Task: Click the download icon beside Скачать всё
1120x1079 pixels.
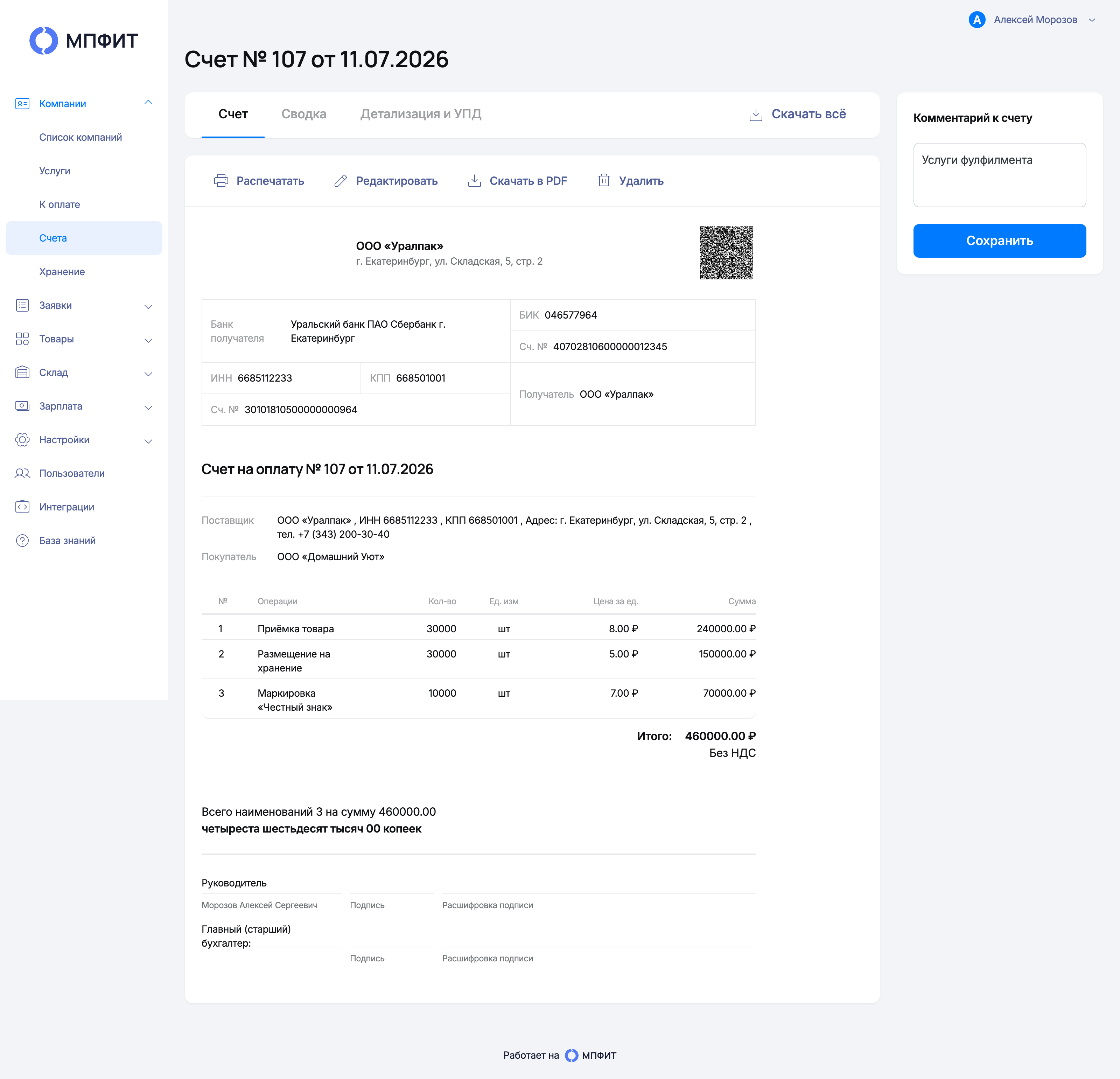Action: [755, 114]
